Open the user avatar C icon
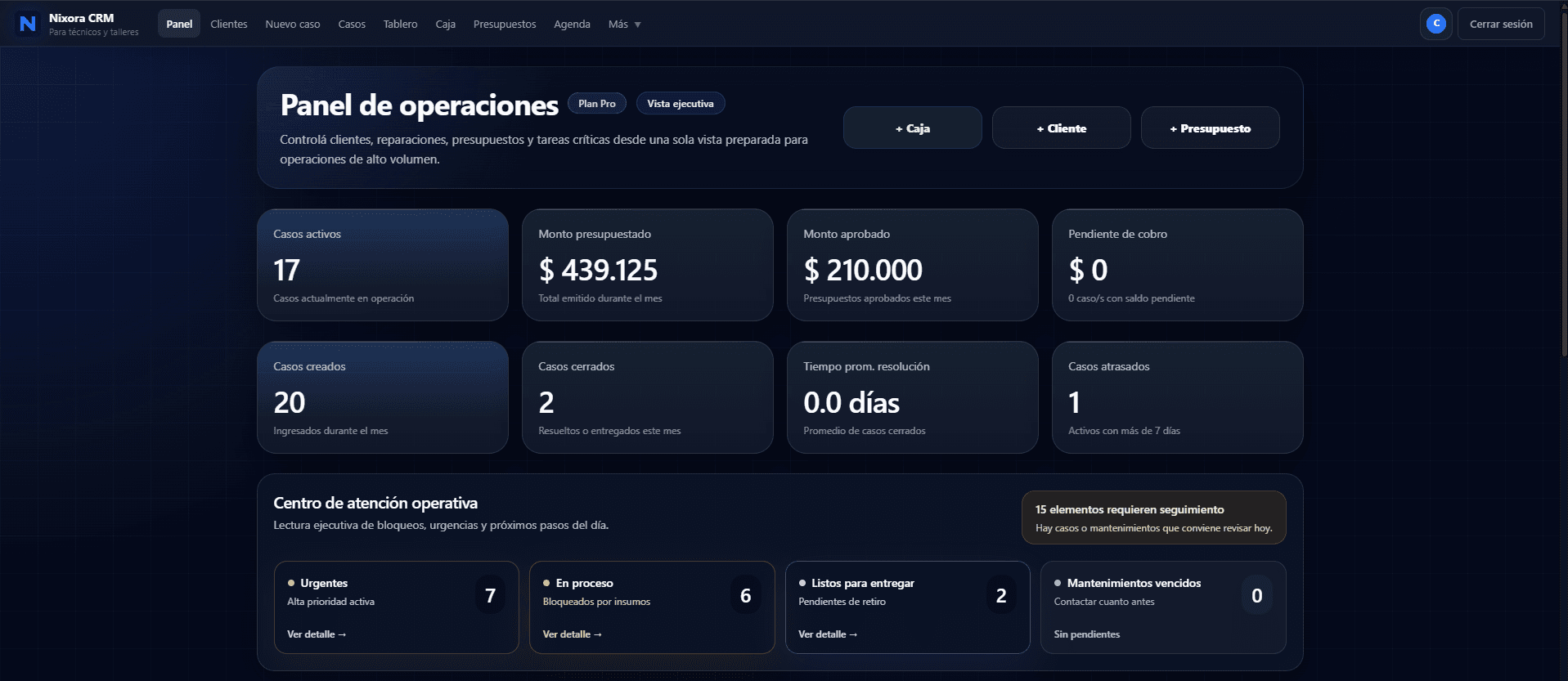Image resolution: width=1568 pixels, height=681 pixels. [x=1435, y=24]
